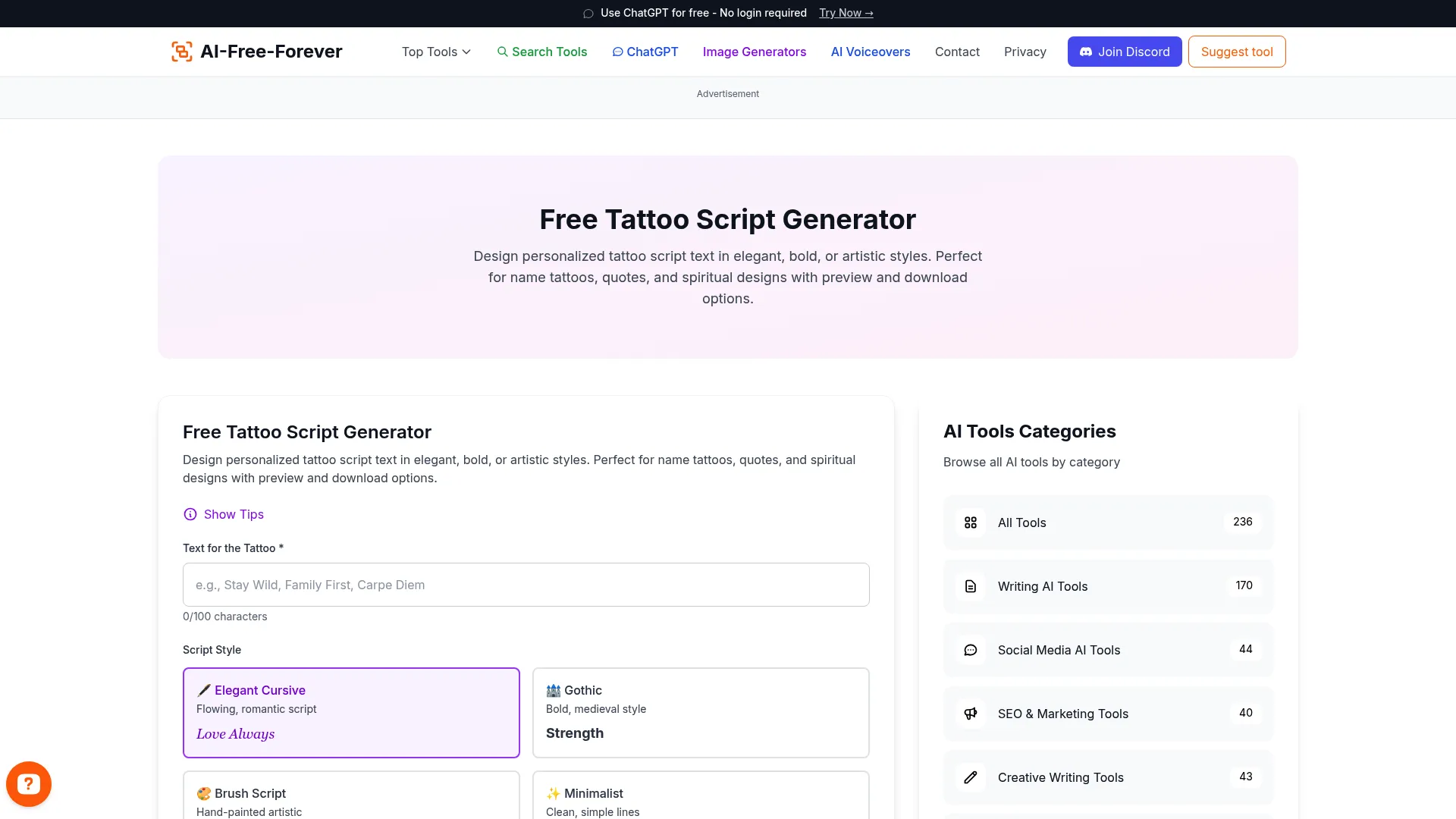Open the AI Voiceovers menu item

(870, 52)
